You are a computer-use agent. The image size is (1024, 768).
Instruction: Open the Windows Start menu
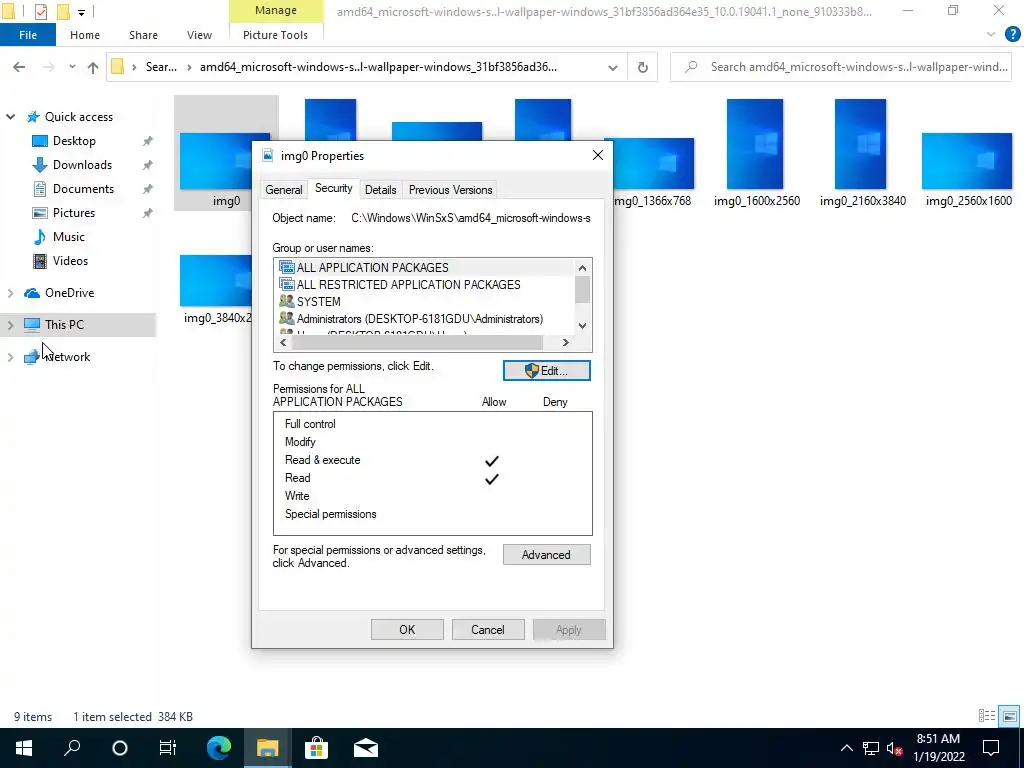point(24,748)
